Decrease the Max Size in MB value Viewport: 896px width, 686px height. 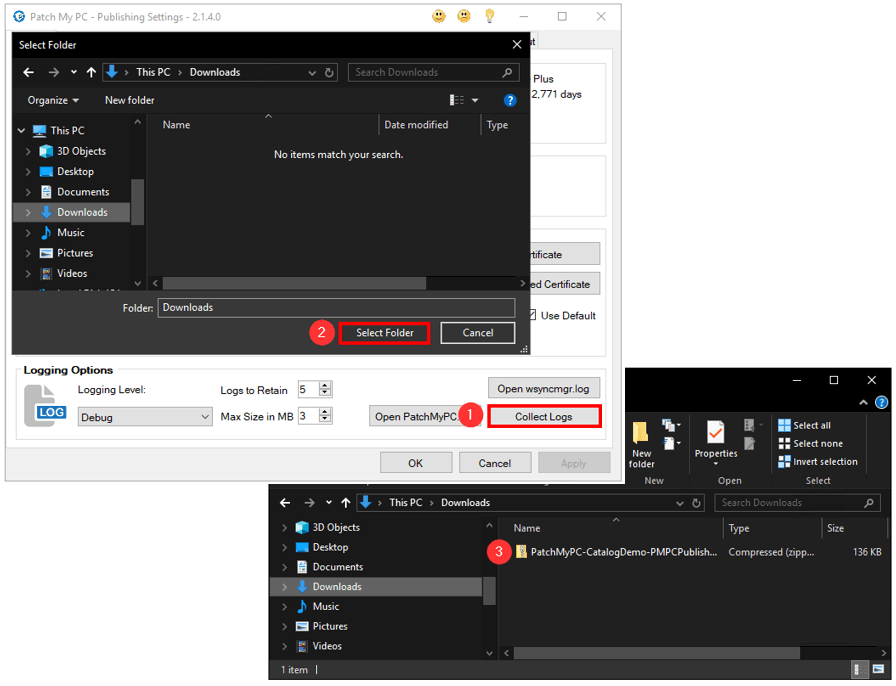tap(325, 420)
